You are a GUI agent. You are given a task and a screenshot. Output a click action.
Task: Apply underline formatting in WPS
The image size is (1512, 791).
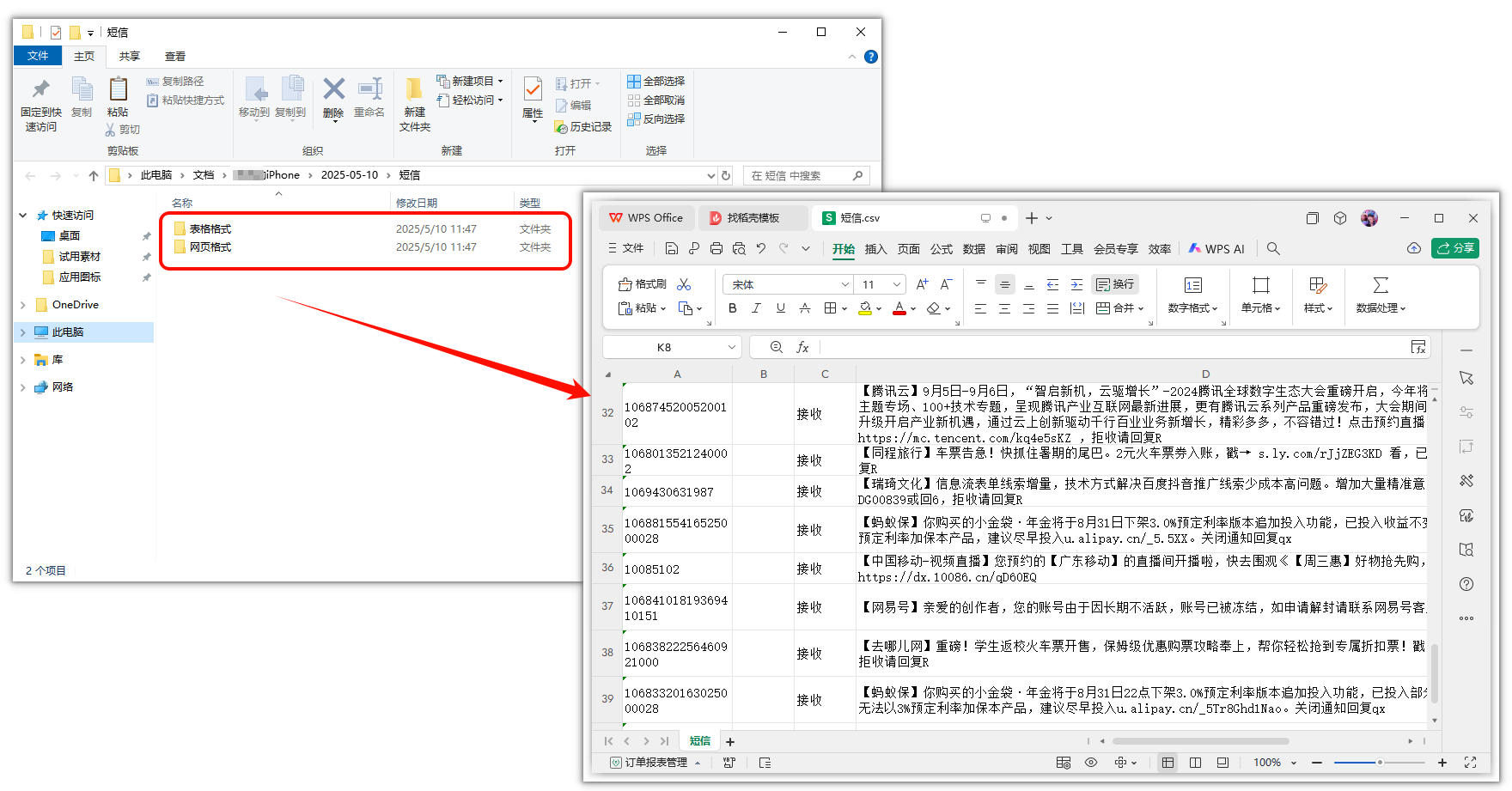[780, 308]
